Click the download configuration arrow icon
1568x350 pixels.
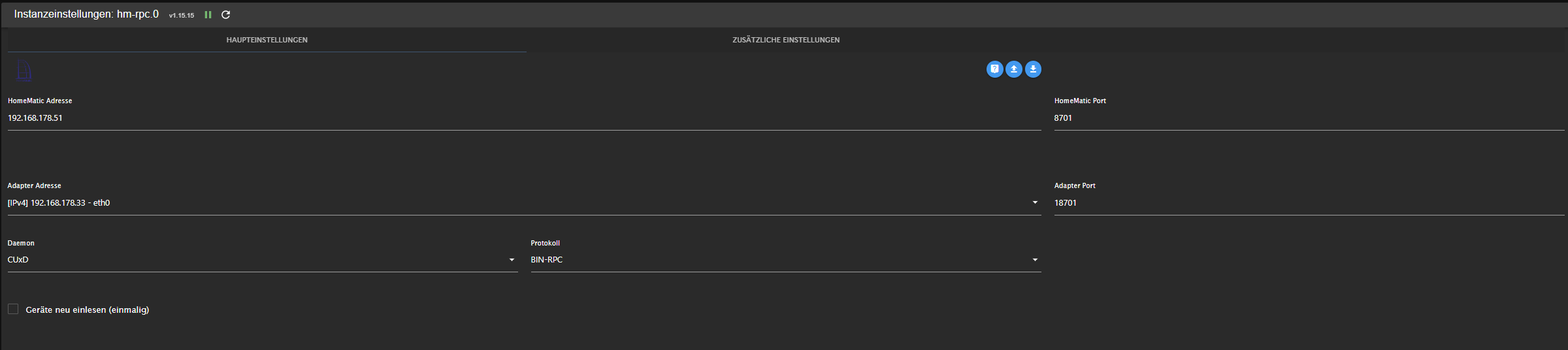click(1033, 69)
